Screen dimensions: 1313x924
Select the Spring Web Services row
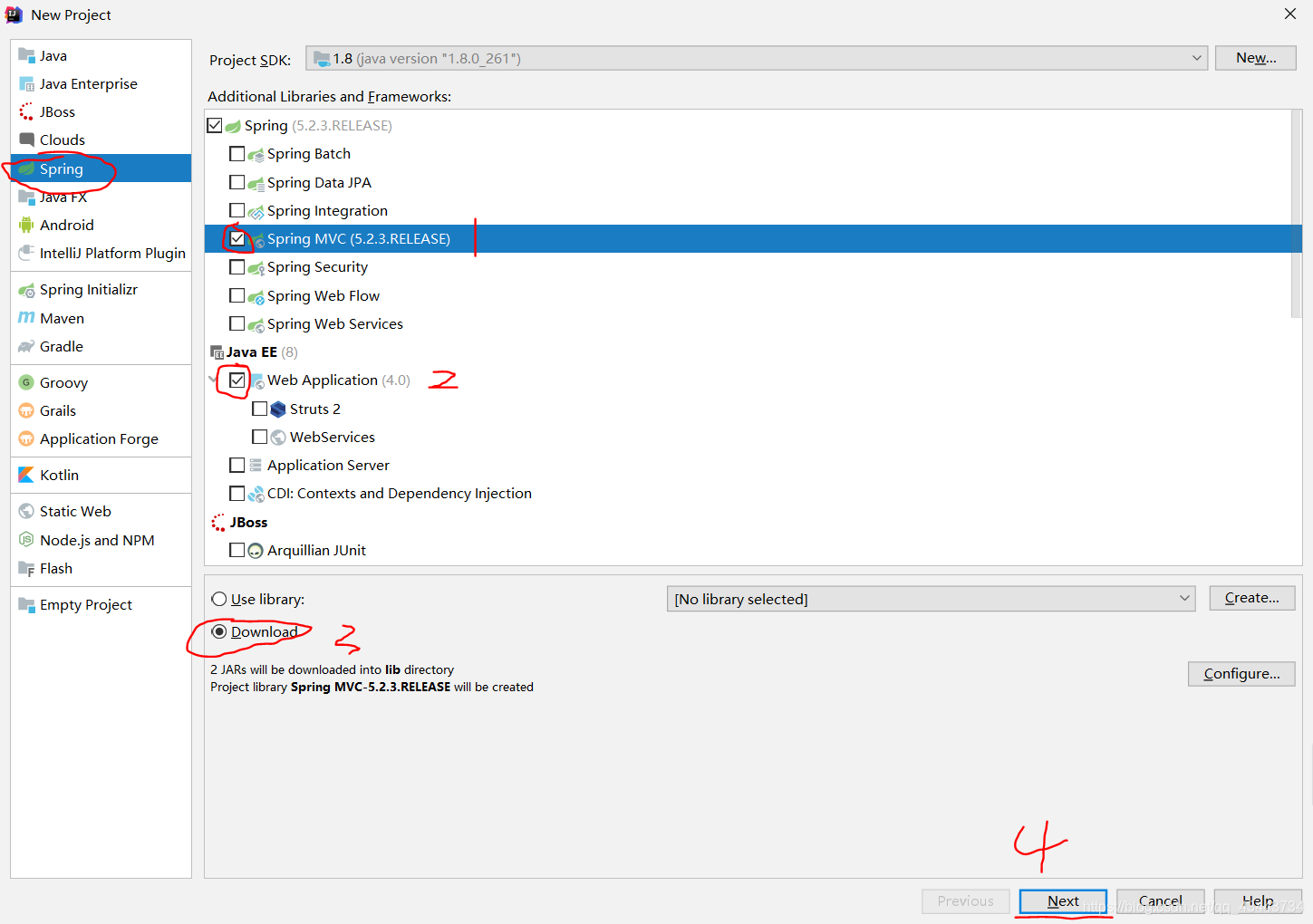click(x=748, y=323)
